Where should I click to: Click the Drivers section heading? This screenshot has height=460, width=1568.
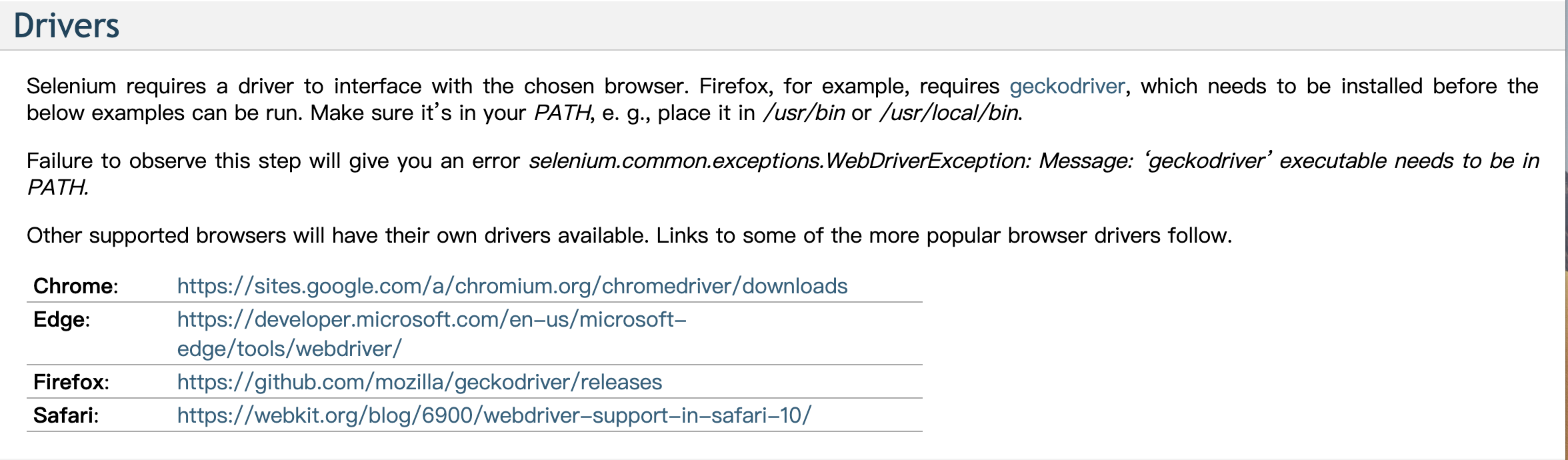pyautogui.click(x=67, y=26)
